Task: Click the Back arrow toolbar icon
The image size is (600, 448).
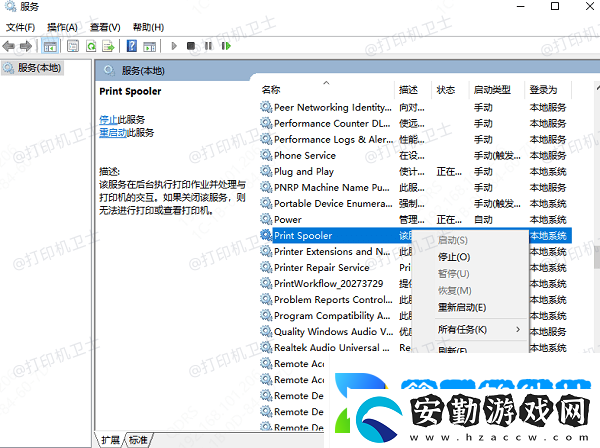Action: [8, 46]
